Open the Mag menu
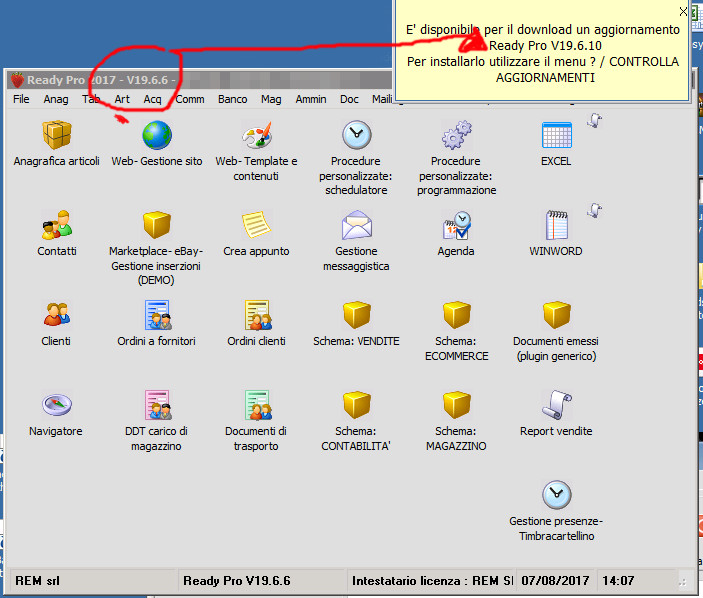 point(271,99)
